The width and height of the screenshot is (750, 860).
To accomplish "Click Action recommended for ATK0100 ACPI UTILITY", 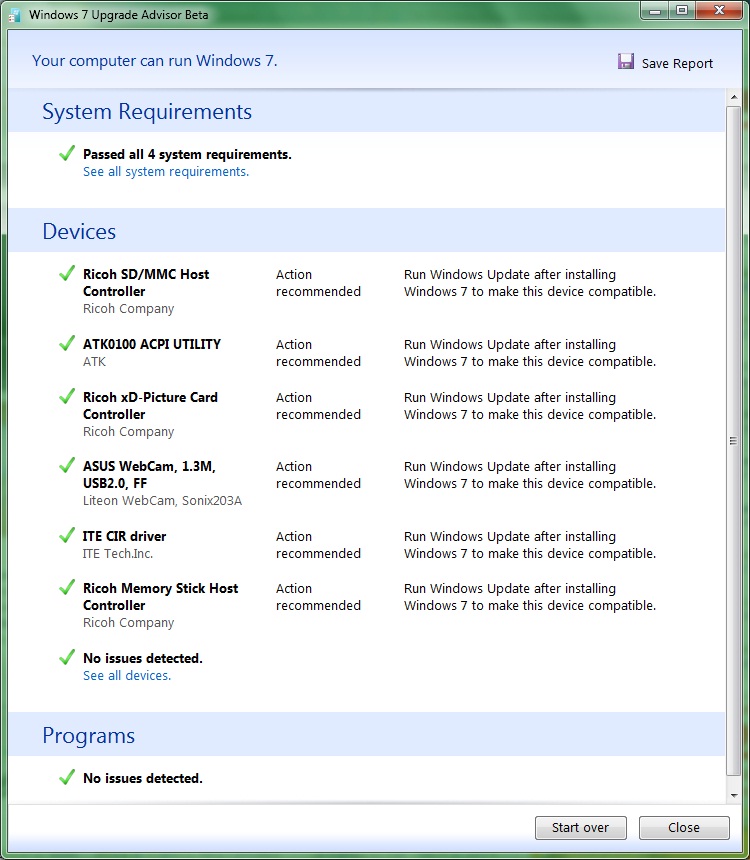I will tap(318, 353).
